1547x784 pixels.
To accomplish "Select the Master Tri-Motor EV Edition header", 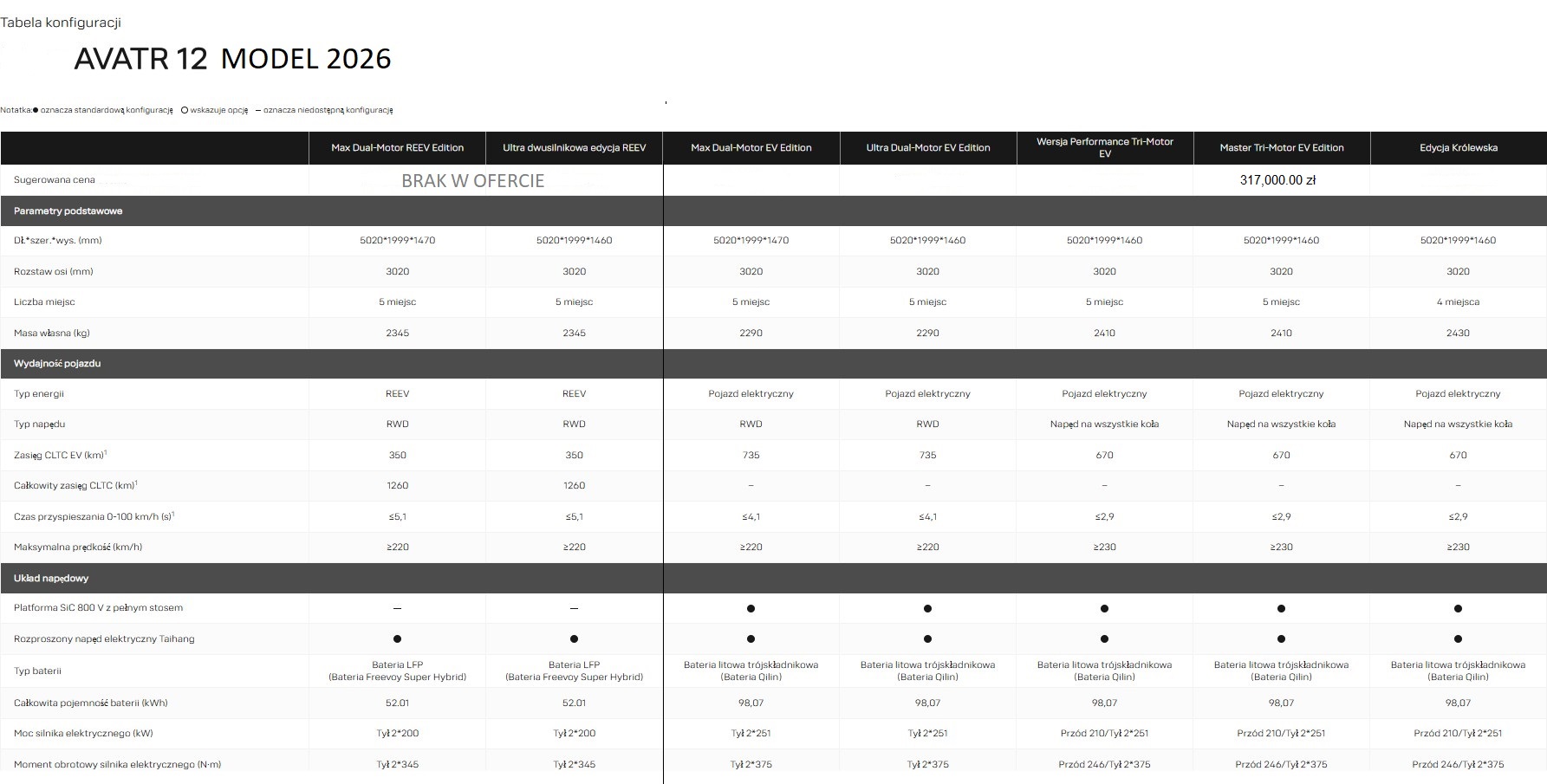I will 1281,148.
